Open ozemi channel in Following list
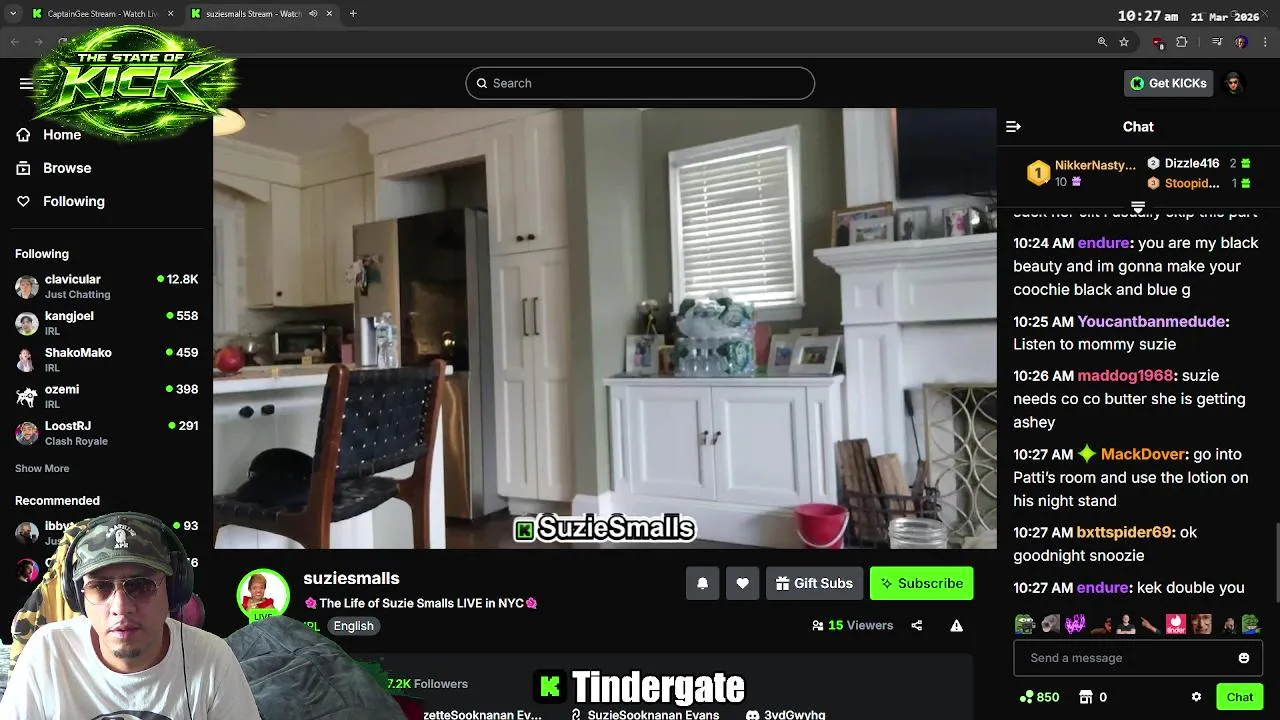Screen dimensions: 1280x720 pos(106,396)
